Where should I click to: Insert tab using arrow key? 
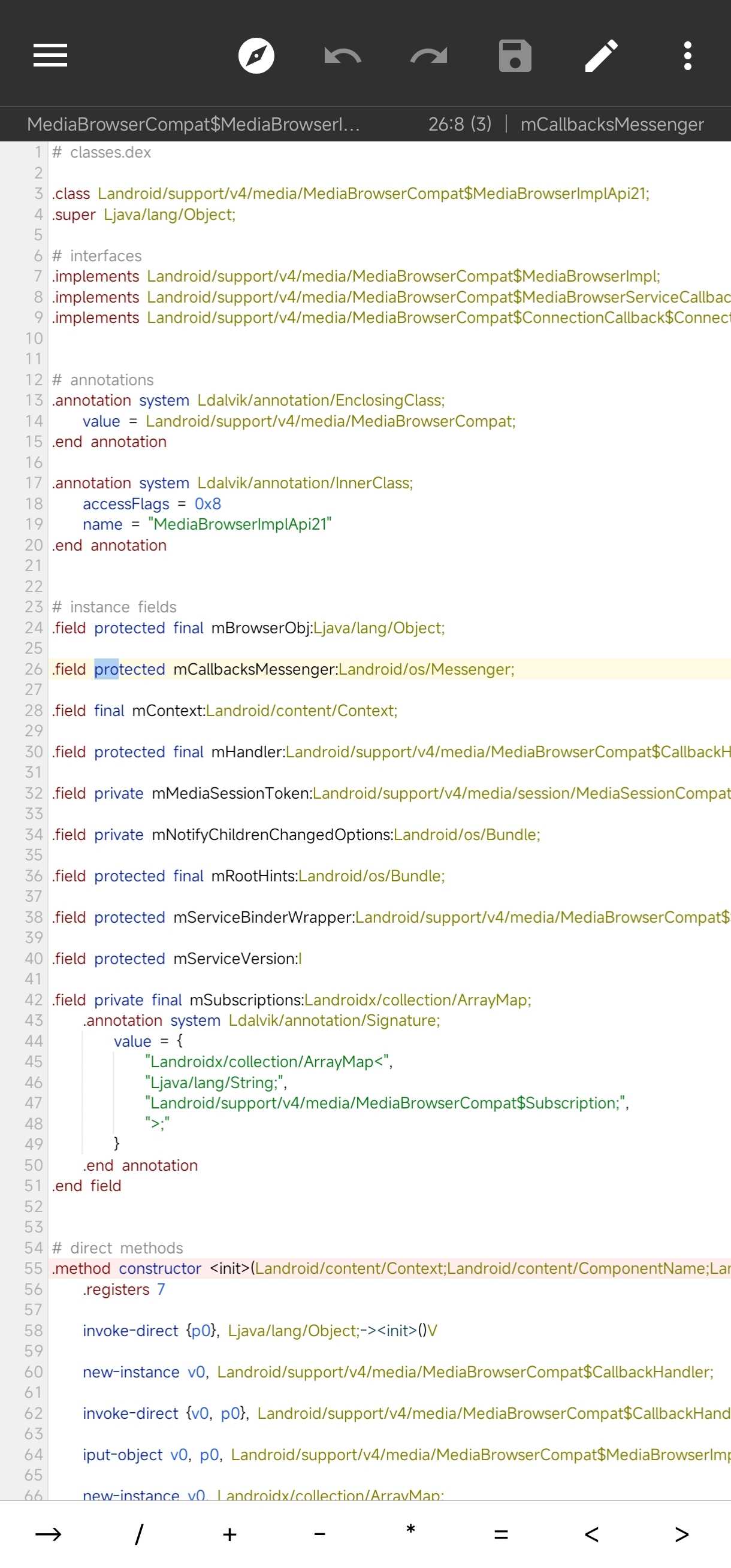pos(48,1534)
